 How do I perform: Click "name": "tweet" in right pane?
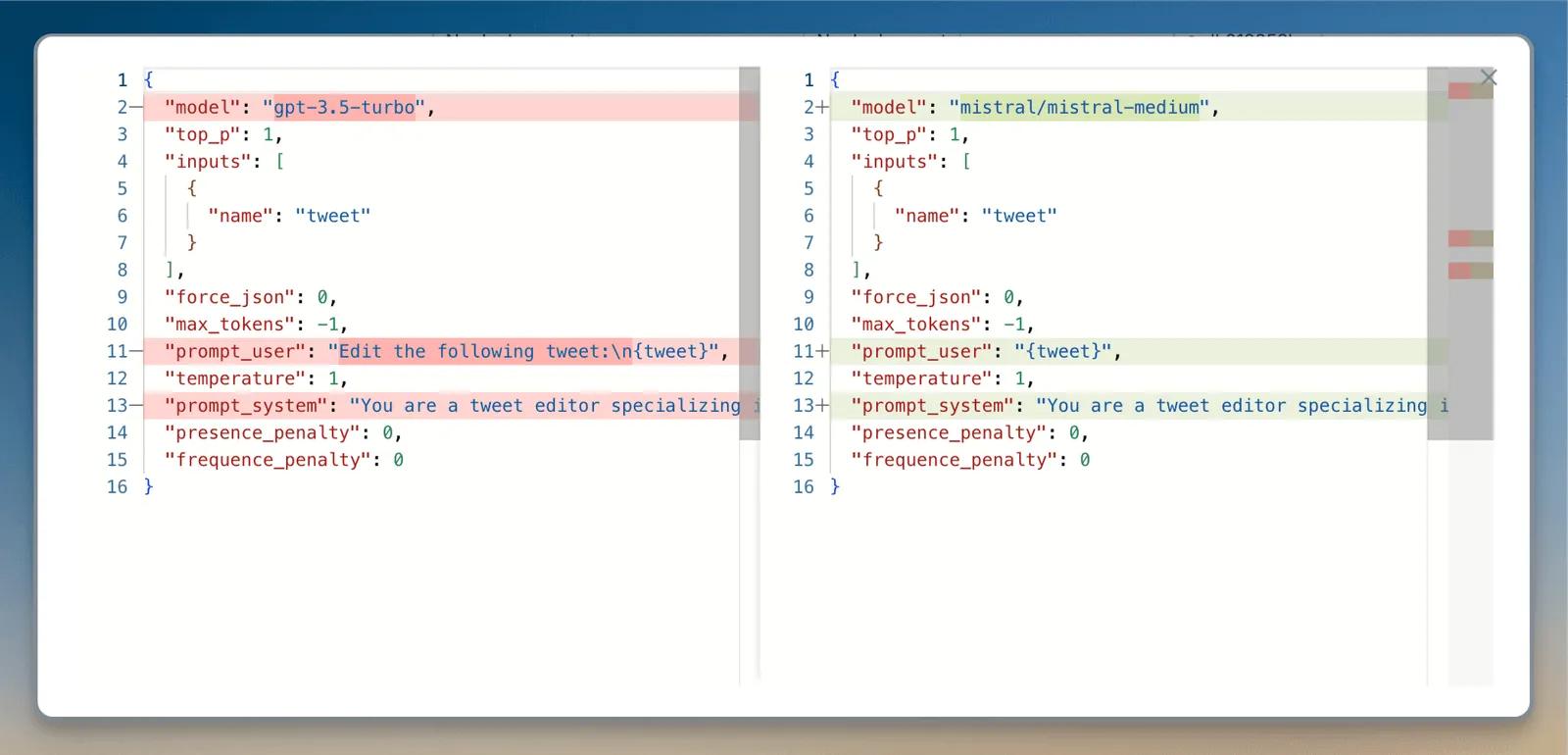(x=976, y=216)
